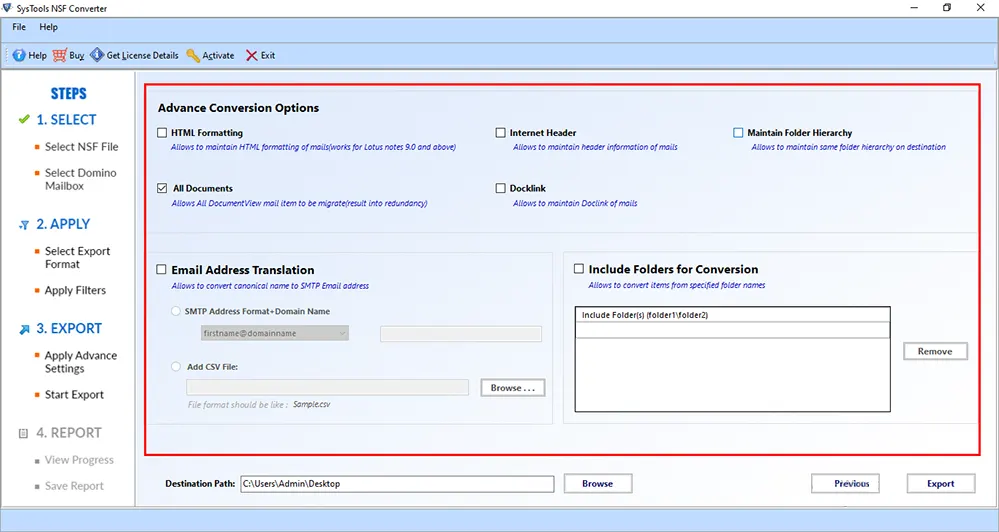Enable the Docklink checkbox
Image resolution: width=999 pixels, height=532 pixels.
point(500,188)
